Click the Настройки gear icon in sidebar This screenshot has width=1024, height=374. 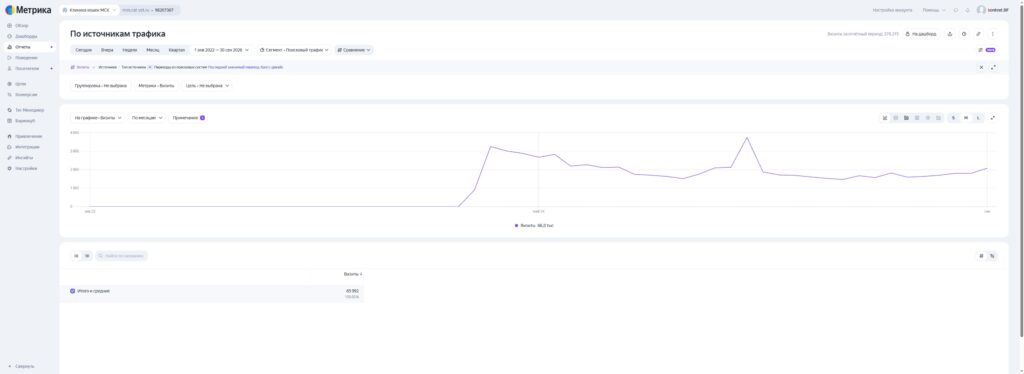click(x=10, y=168)
